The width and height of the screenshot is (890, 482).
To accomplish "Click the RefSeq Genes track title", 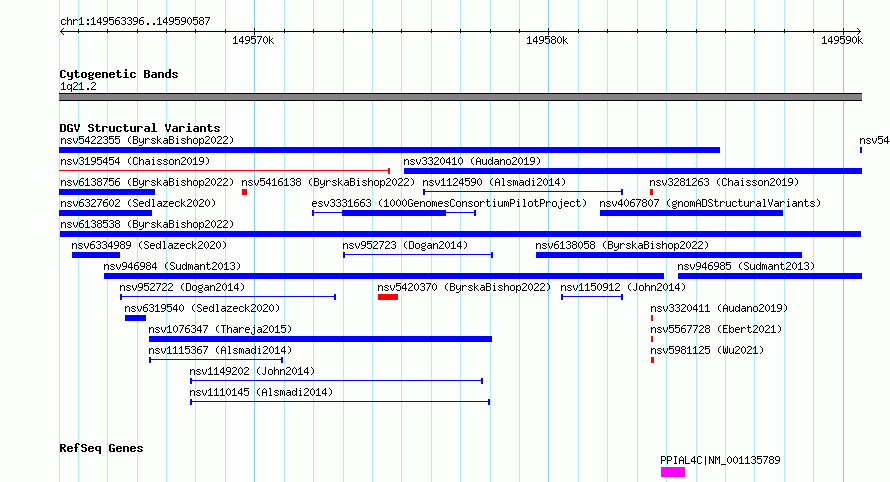I will [101, 448].
